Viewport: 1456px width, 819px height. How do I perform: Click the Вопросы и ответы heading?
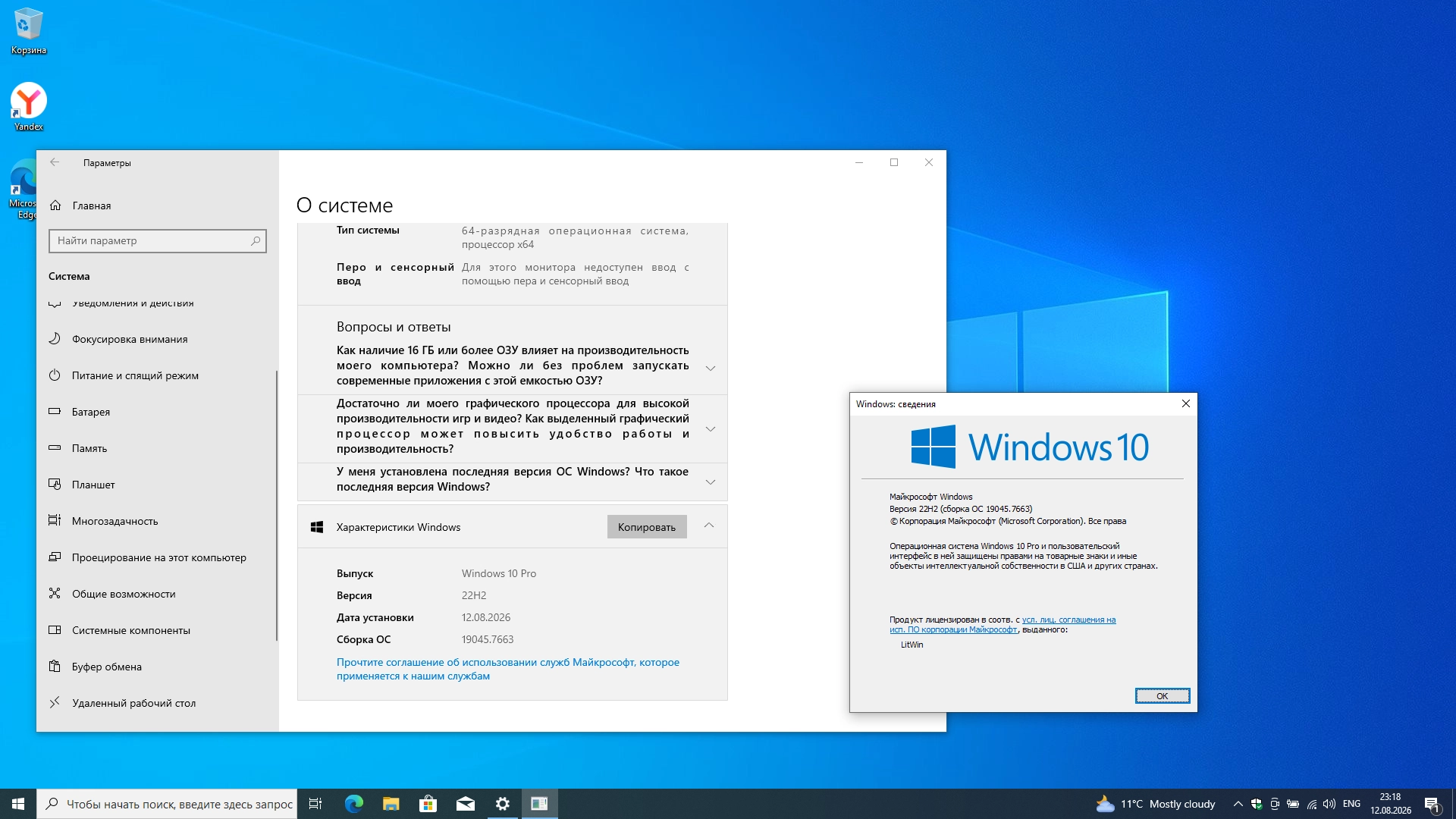[394, 327]
